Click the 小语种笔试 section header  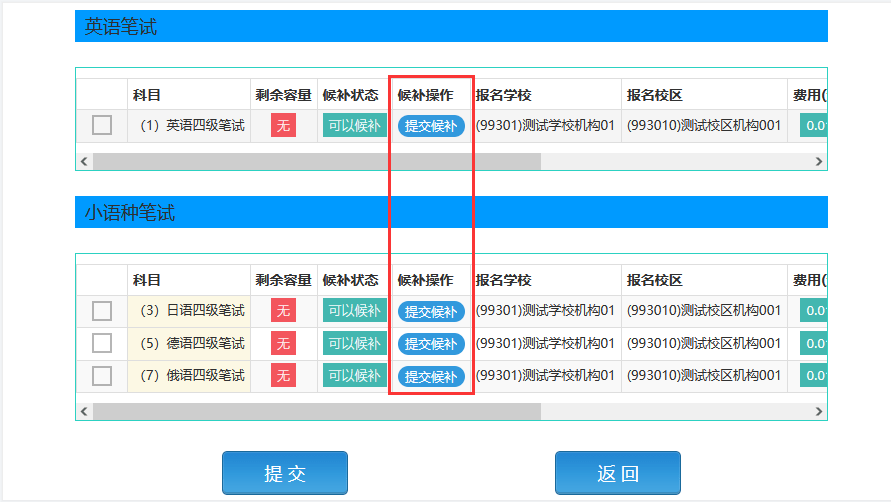[451, 212]
